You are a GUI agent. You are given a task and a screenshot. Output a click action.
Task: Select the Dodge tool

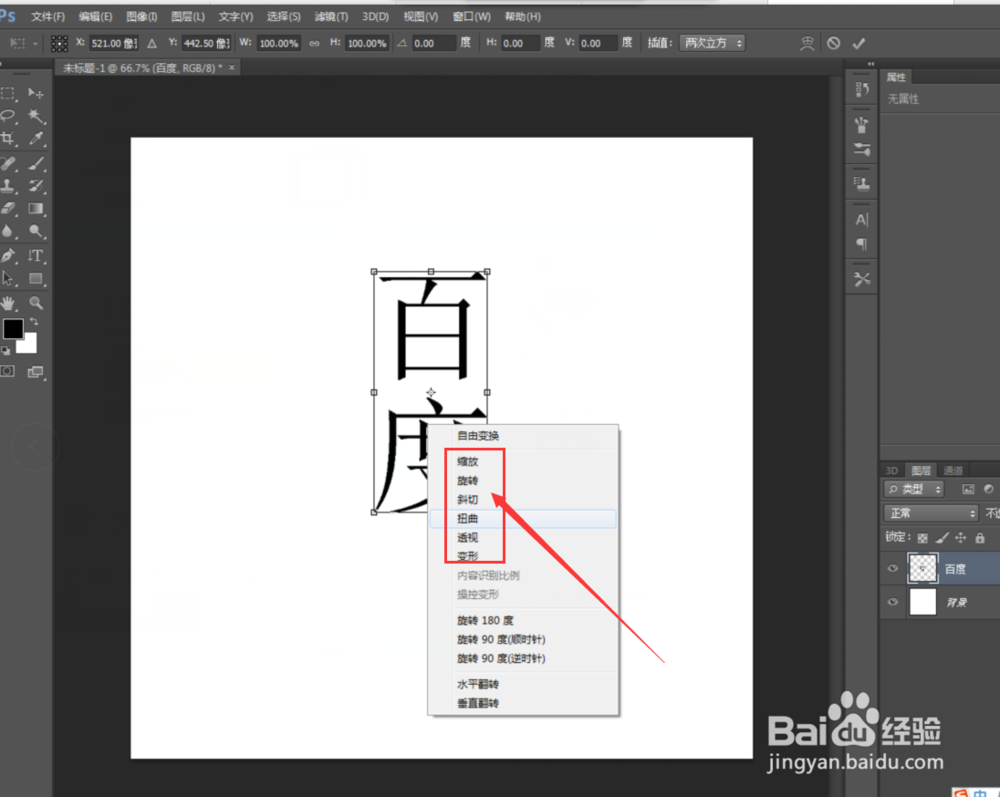pyautogui.click(x=36, y=231)
